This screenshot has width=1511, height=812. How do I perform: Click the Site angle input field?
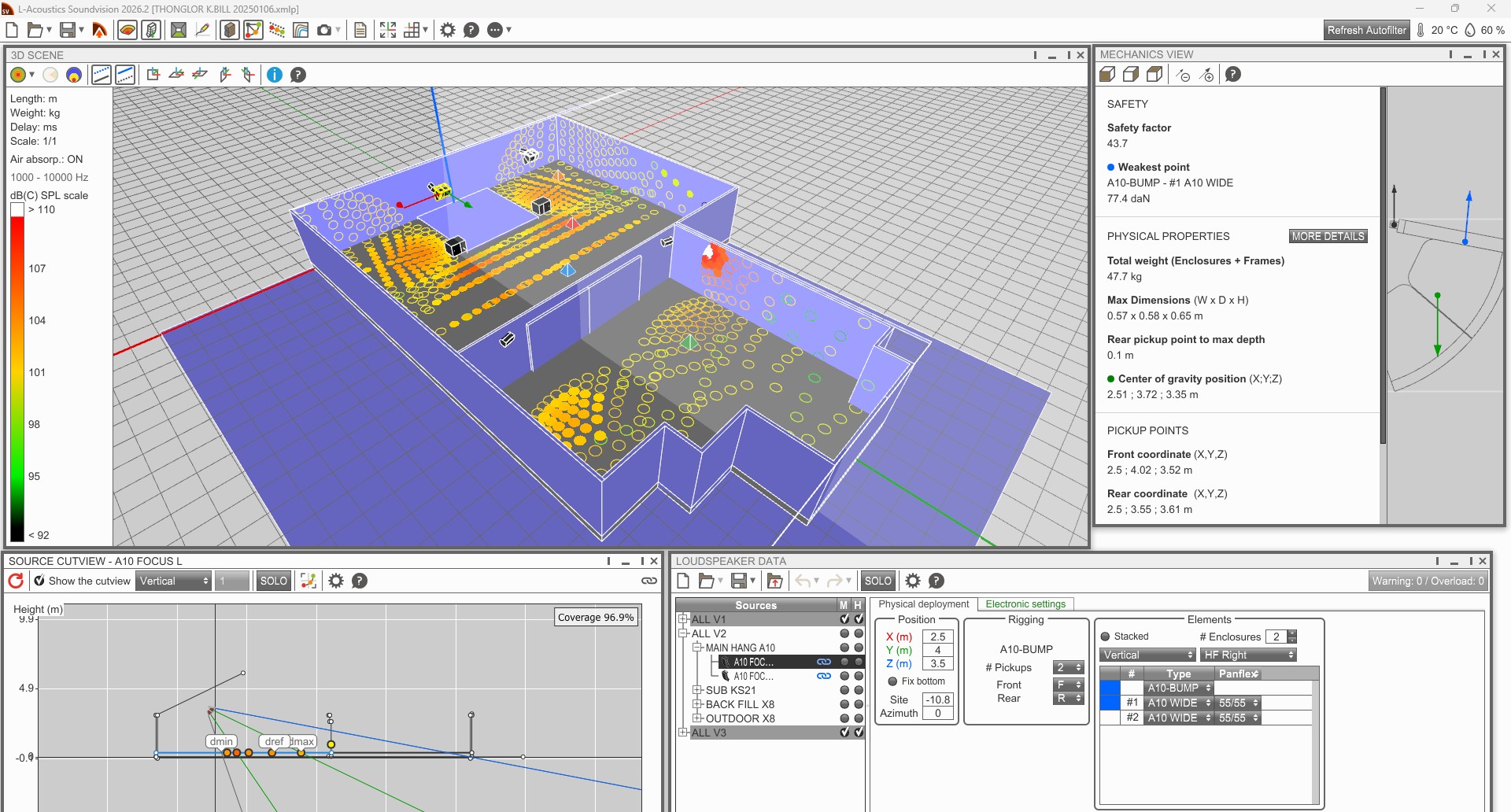point(937,699)
